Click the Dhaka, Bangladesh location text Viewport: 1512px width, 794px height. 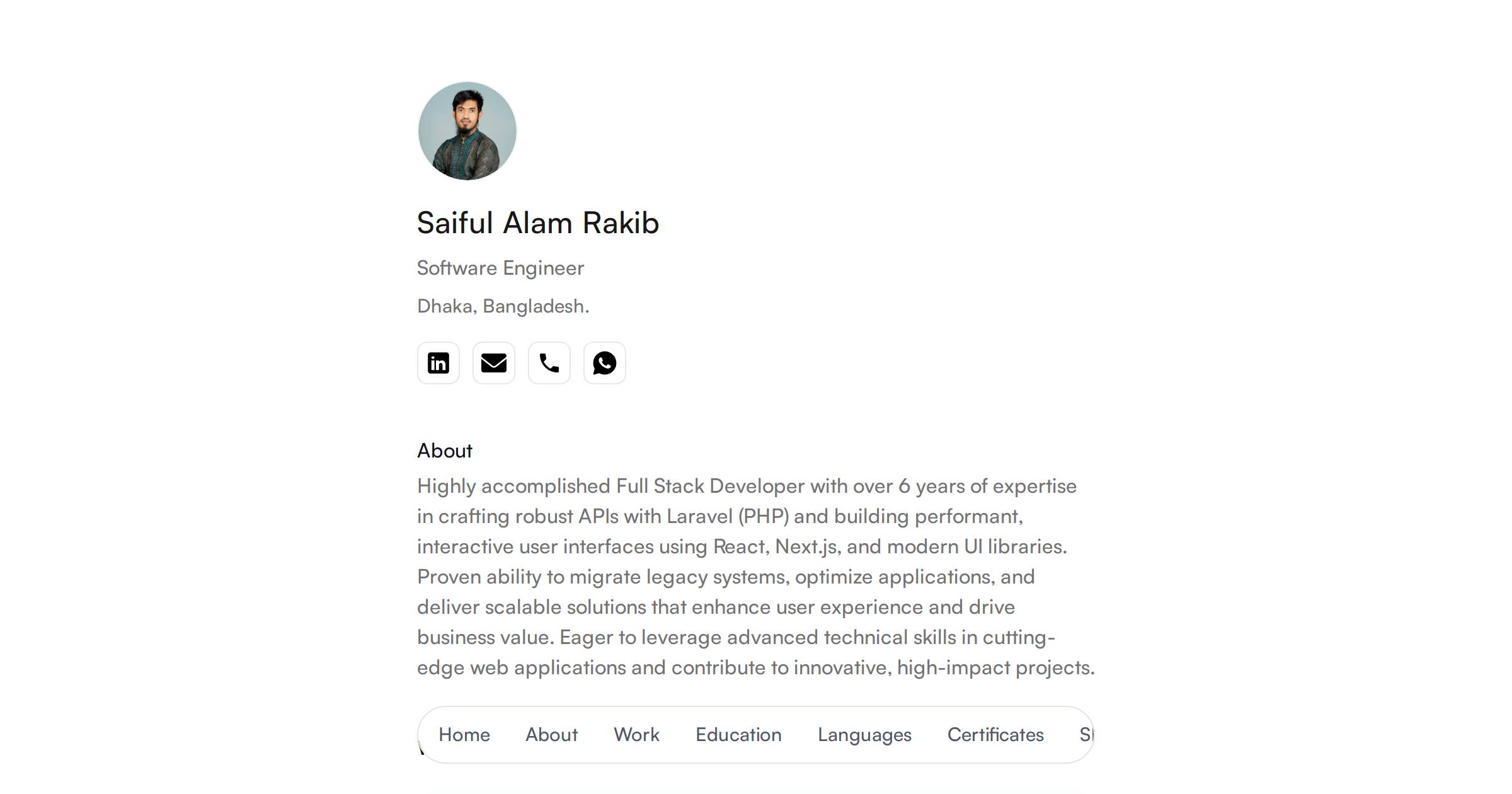(x=503, y=306)
